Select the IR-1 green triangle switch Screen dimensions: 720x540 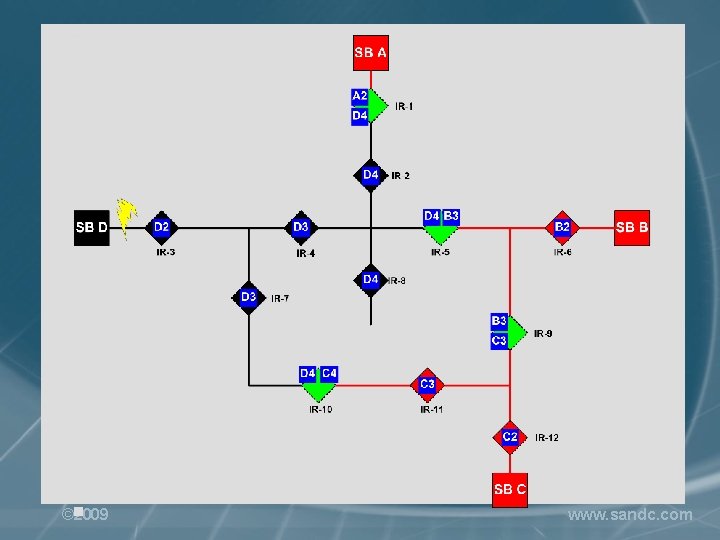(377, 106)
